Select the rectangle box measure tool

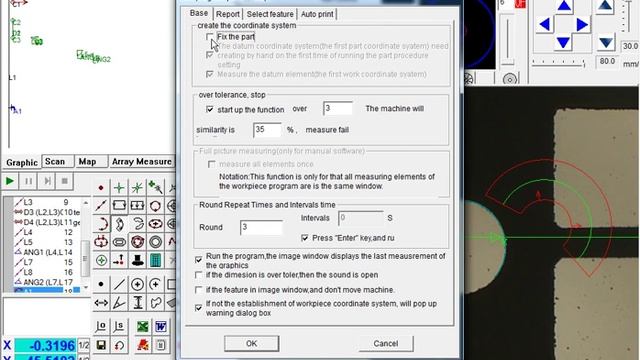tap(119, 206)
